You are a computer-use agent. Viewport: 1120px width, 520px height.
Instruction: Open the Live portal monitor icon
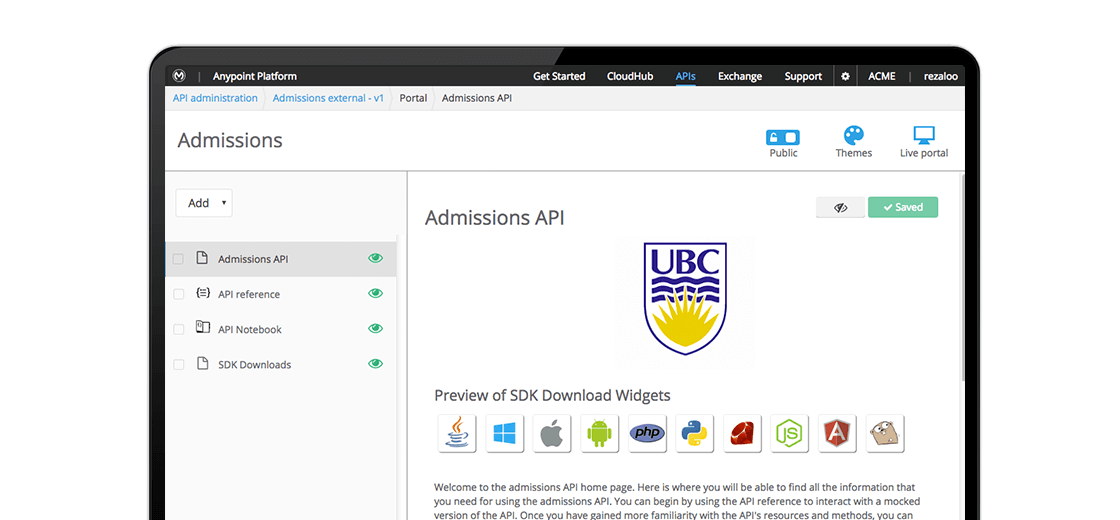coord(924,136)
